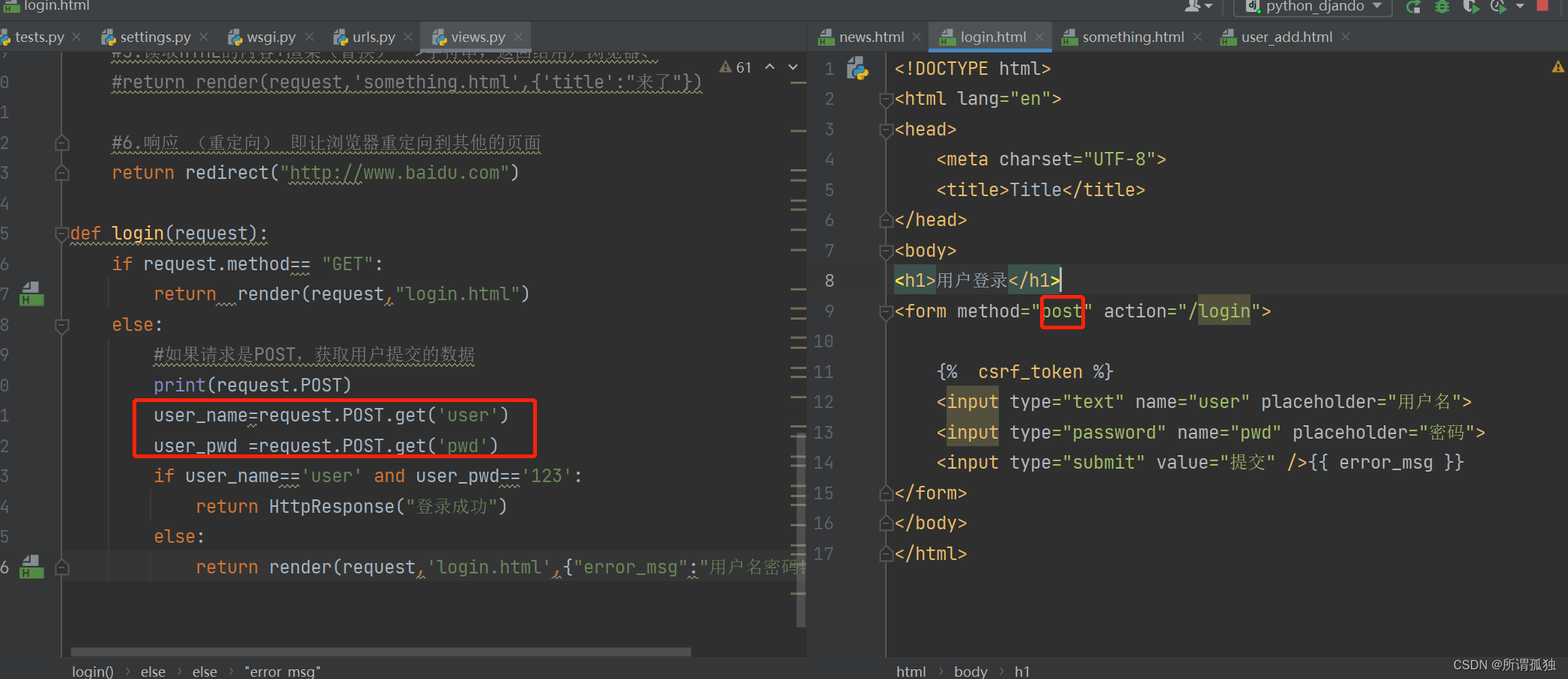The image size is (1568, 679).
Task: Close the views.py tab
Action: [518, 37]
